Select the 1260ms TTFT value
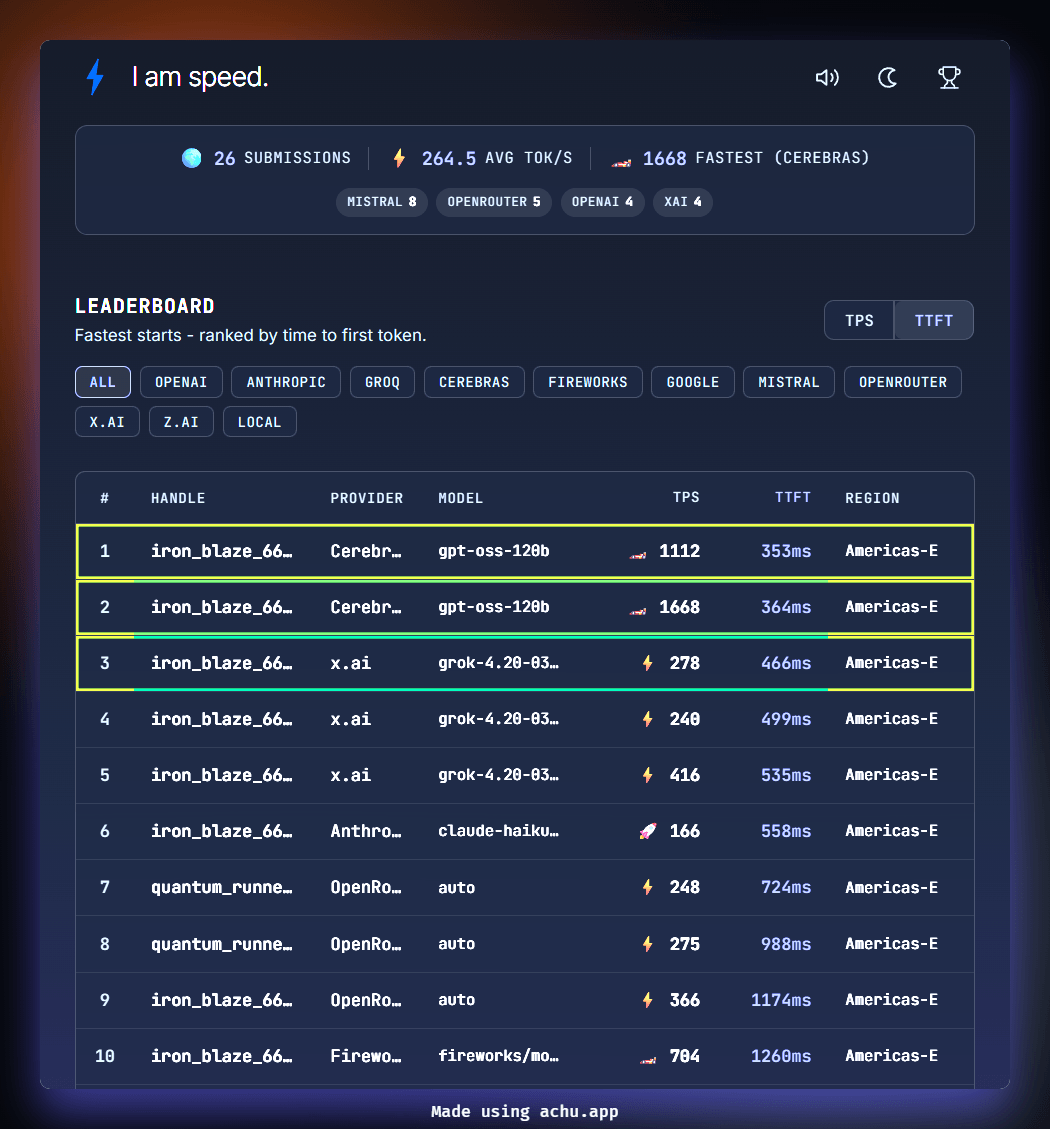The height and width of the screenshot is (1129, 1050). [x=781, y=1056]
